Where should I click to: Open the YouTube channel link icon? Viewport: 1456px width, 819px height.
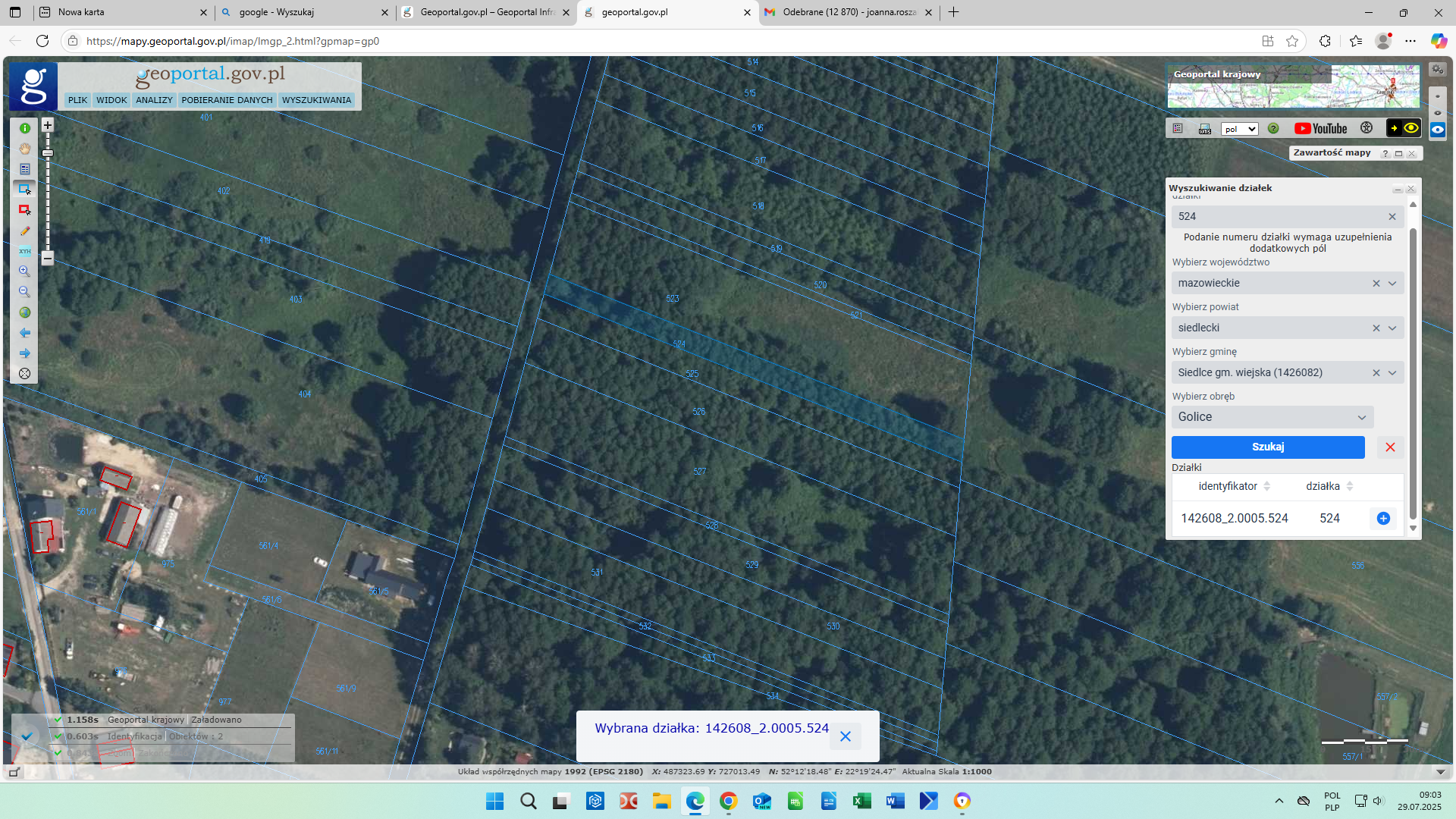tap(1320, 129)
